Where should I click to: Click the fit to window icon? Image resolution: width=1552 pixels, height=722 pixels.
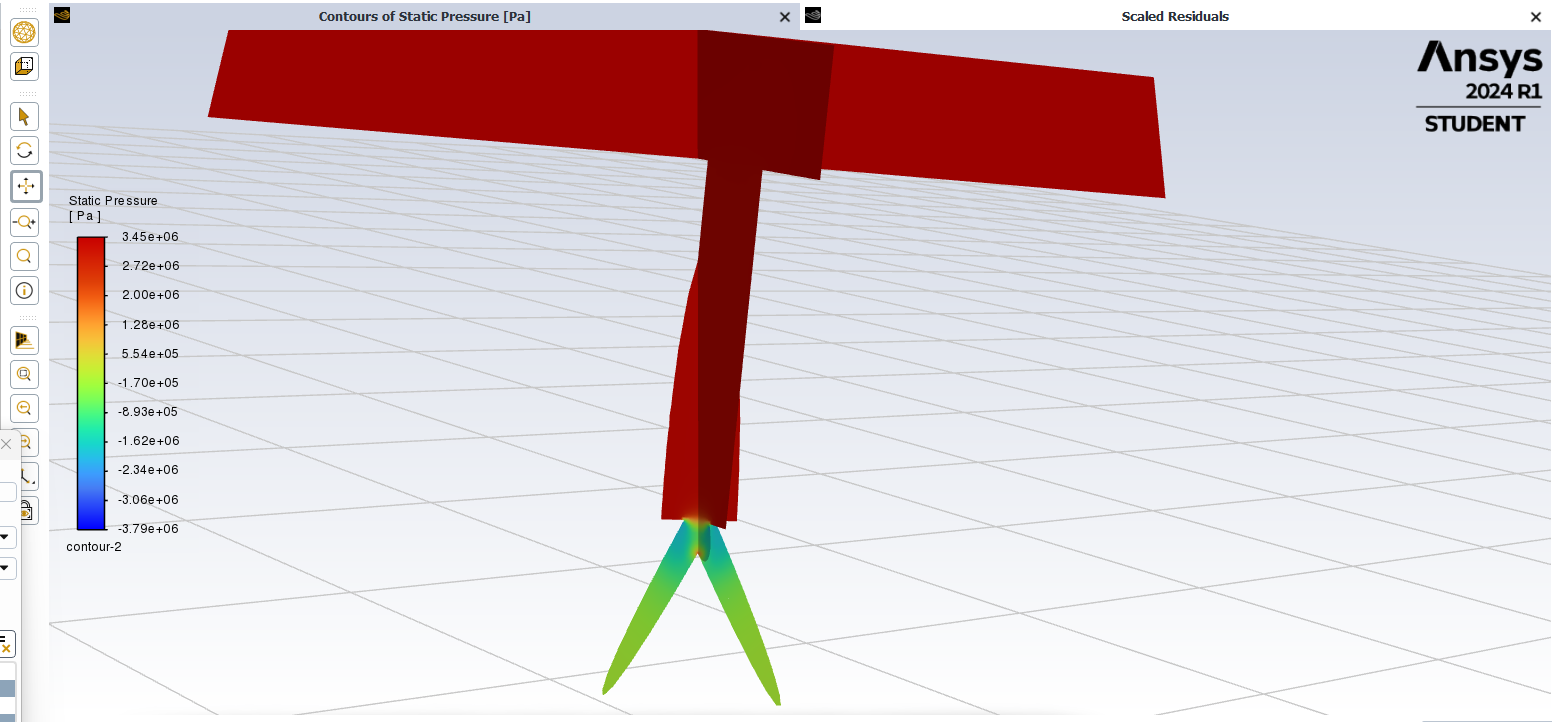point(25,375)
